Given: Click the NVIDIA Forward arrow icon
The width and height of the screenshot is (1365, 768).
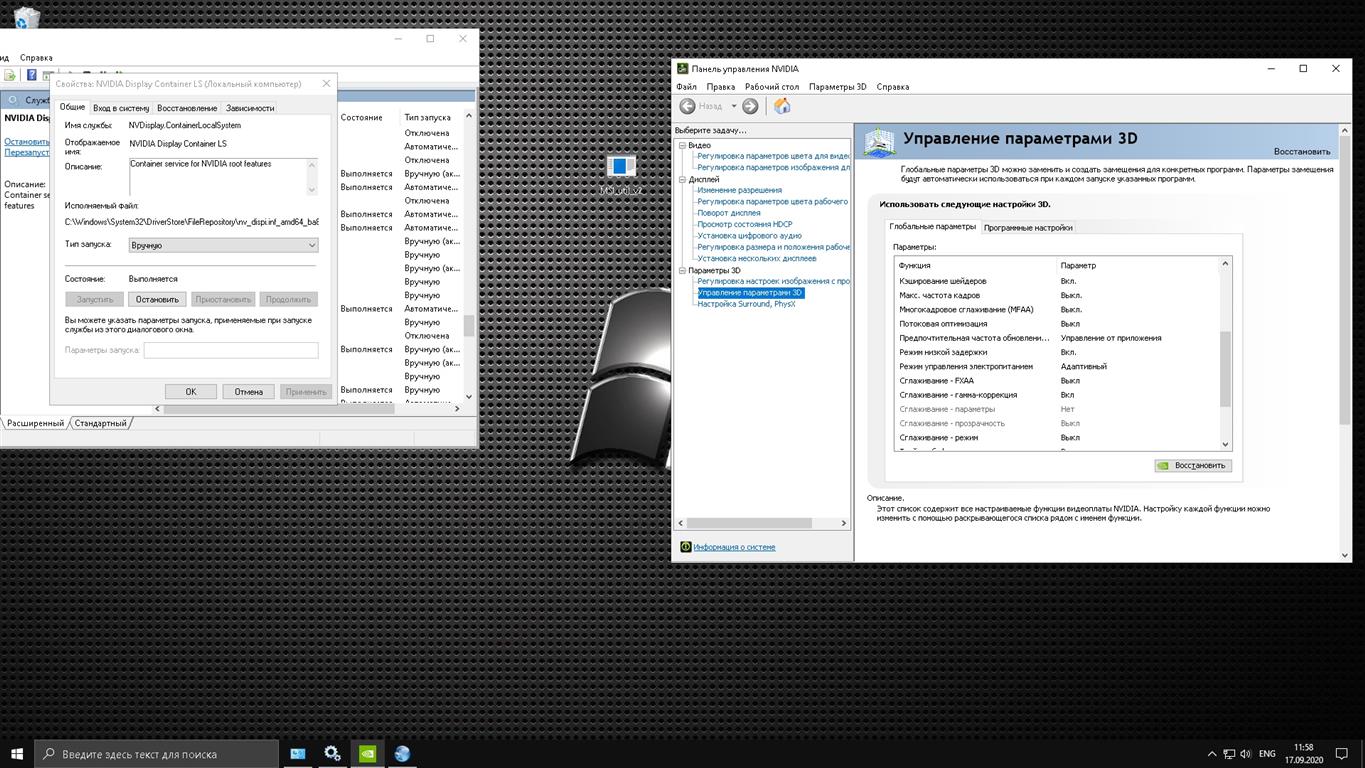Looking at the screenshot, I should pyautogui.click(x=750, y=106).
